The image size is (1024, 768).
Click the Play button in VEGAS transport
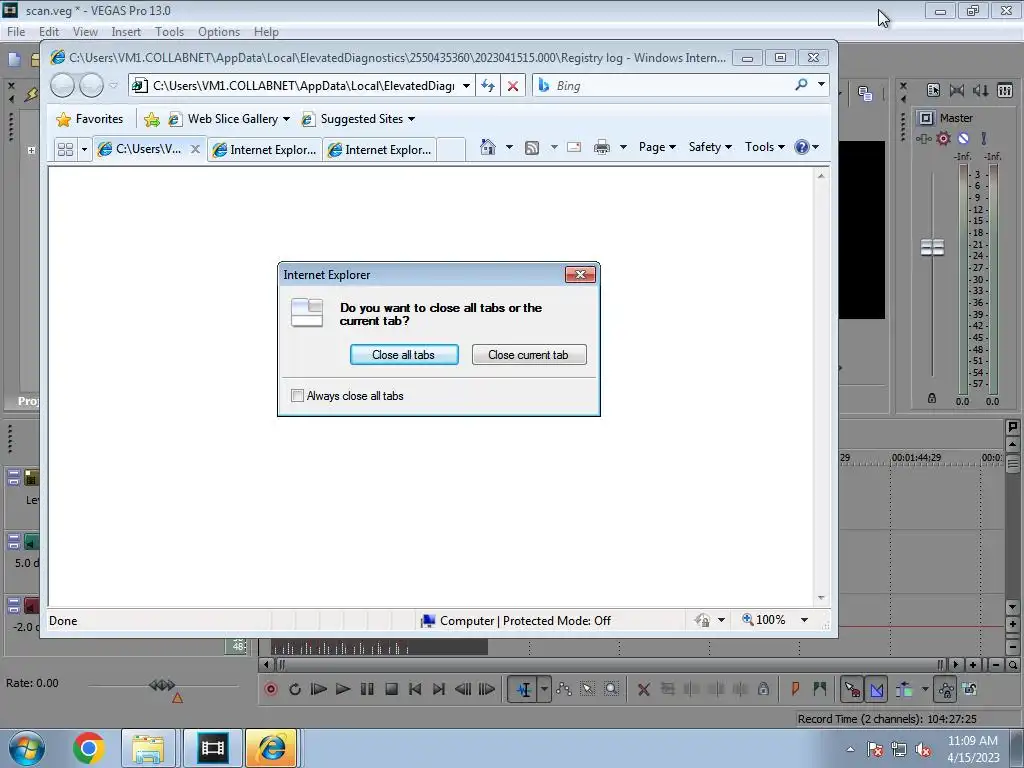pyautogui.click(x=343, y=689)
